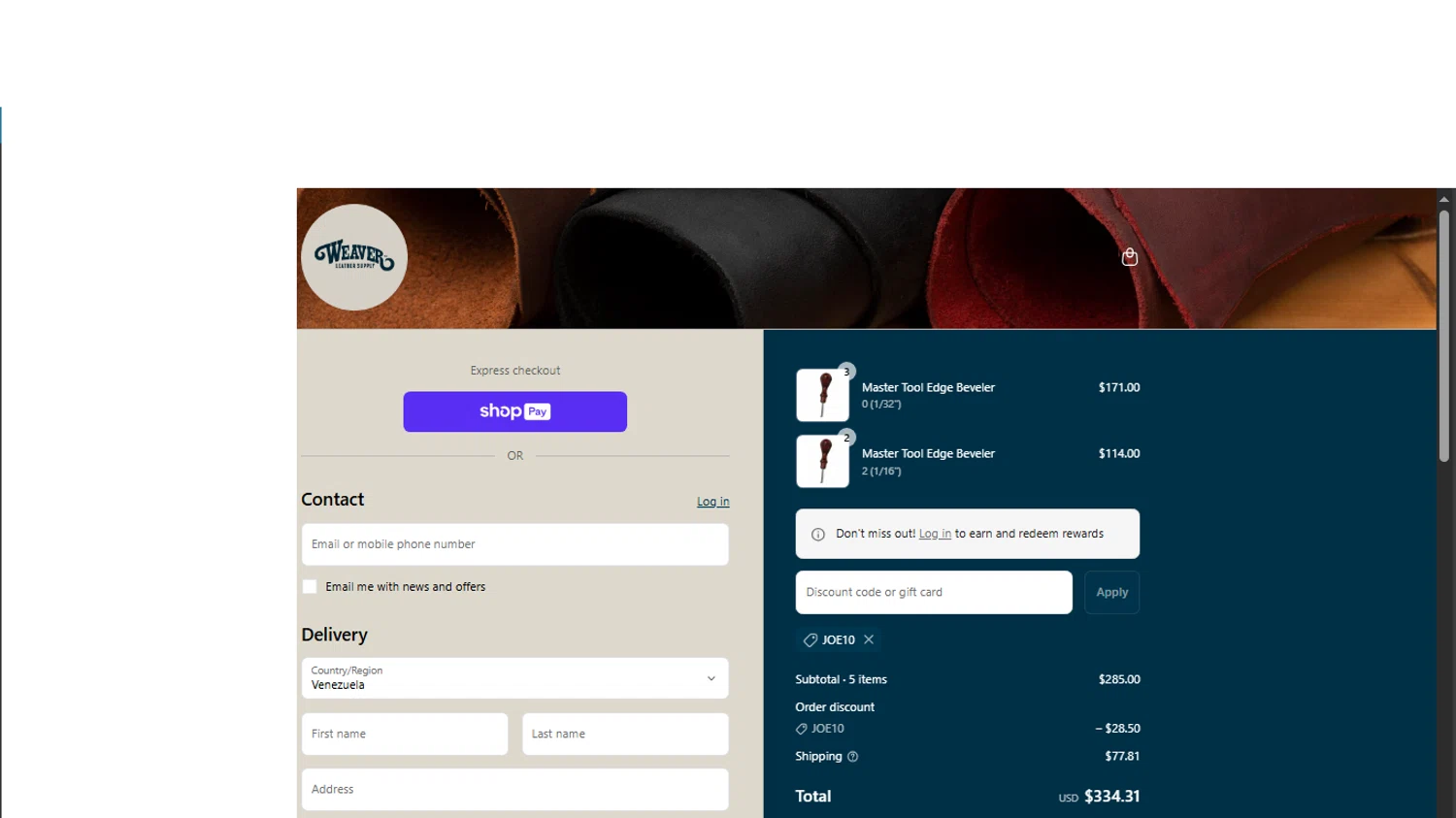Focus the Email or mobile phone number field

point(514,544)
